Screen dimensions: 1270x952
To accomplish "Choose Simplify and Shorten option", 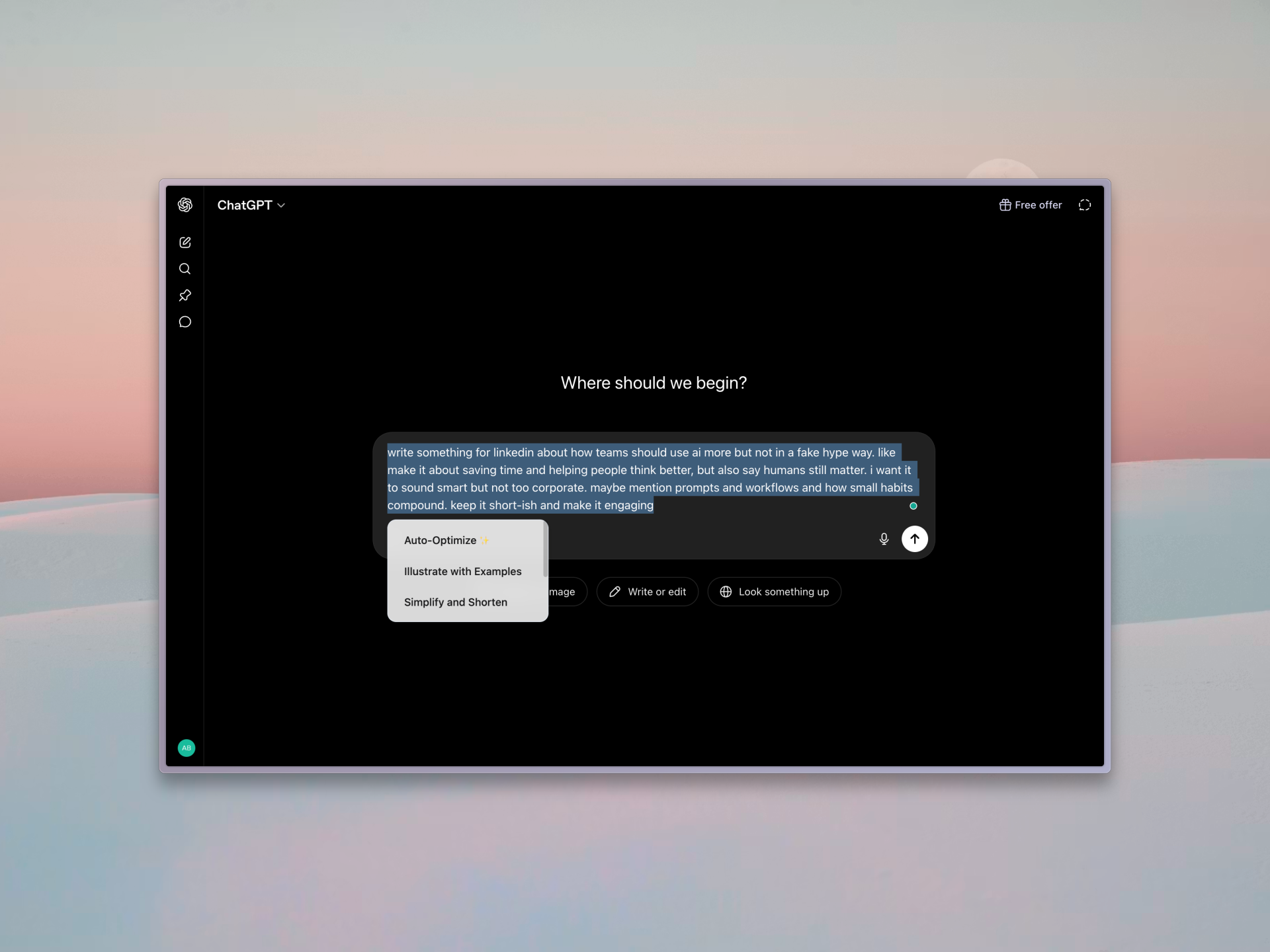I will pyautogui.click(x=466, y=602).
